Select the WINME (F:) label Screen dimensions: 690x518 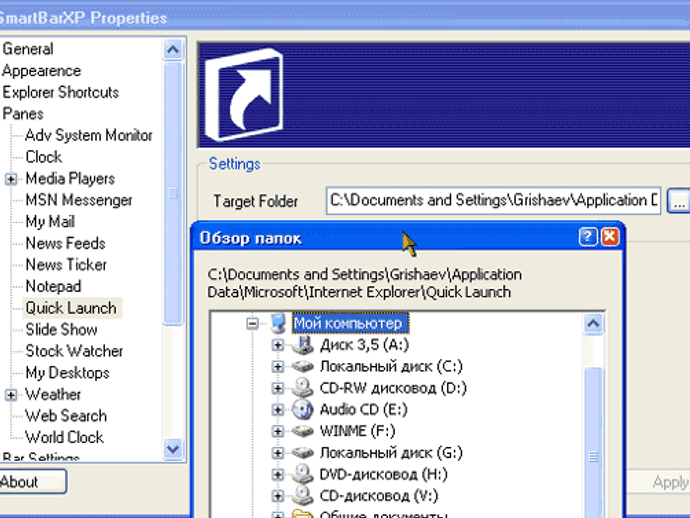point(357,431)
